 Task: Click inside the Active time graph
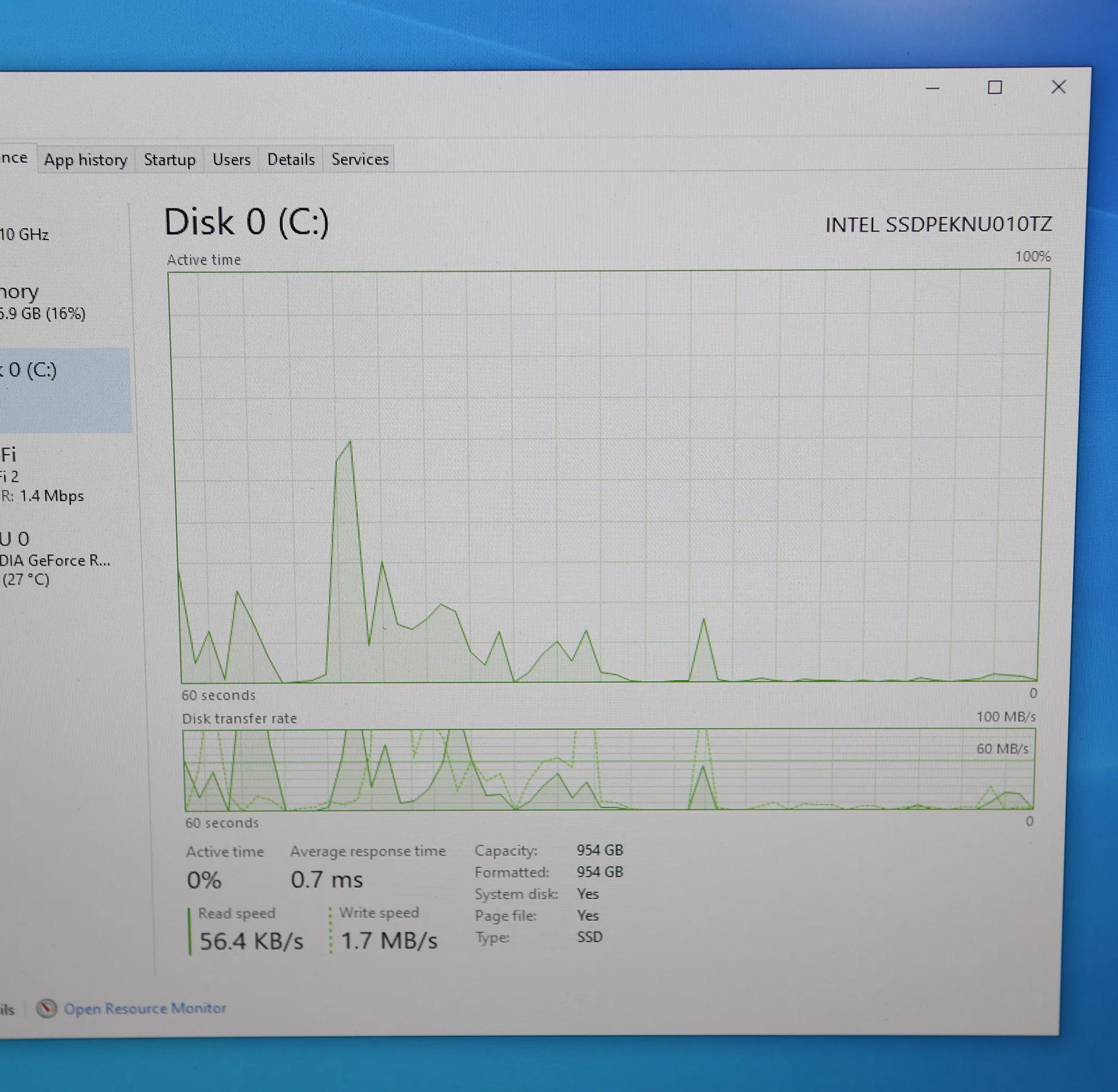608,476
